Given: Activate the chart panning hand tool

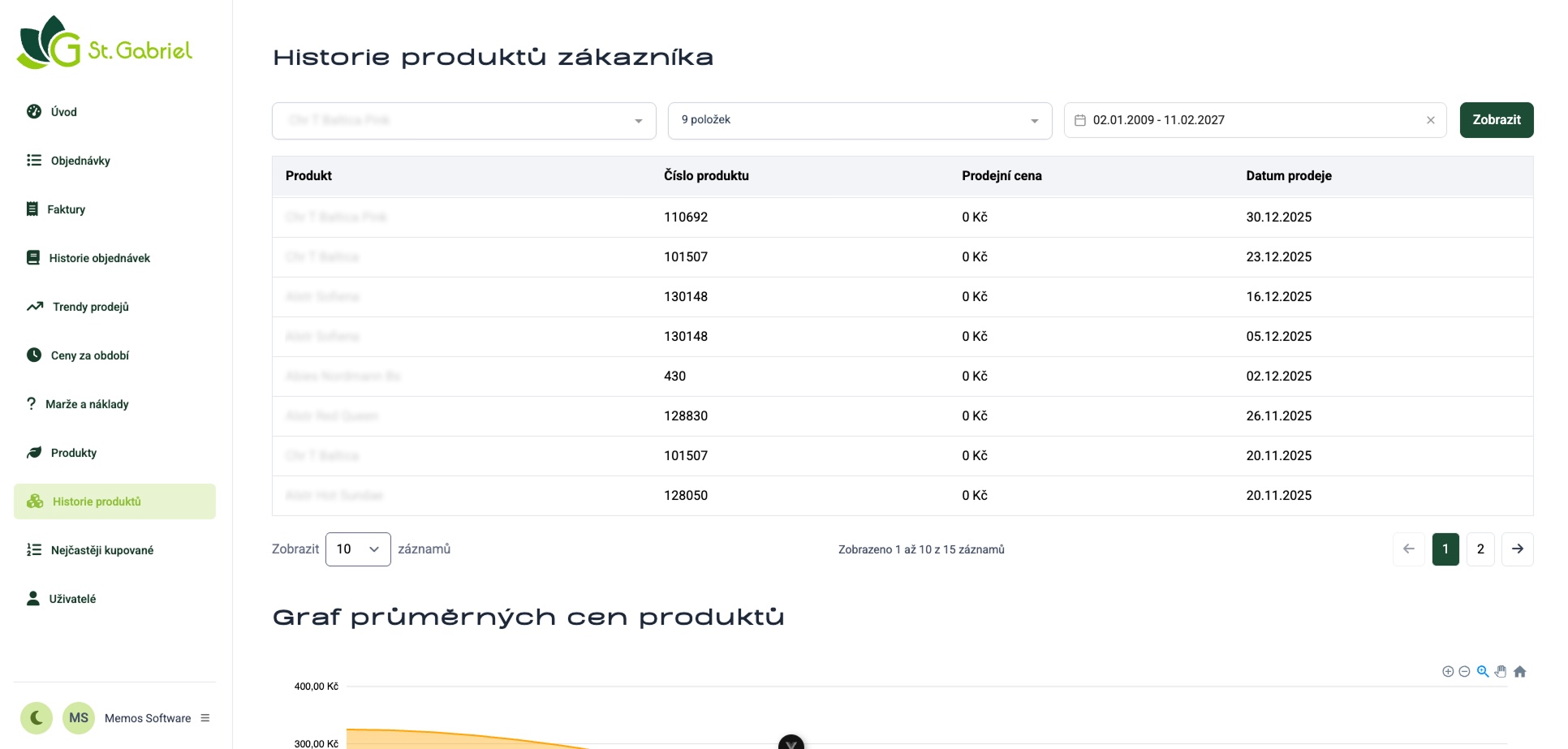Looking at the screenshot, I should [1501, 671].
